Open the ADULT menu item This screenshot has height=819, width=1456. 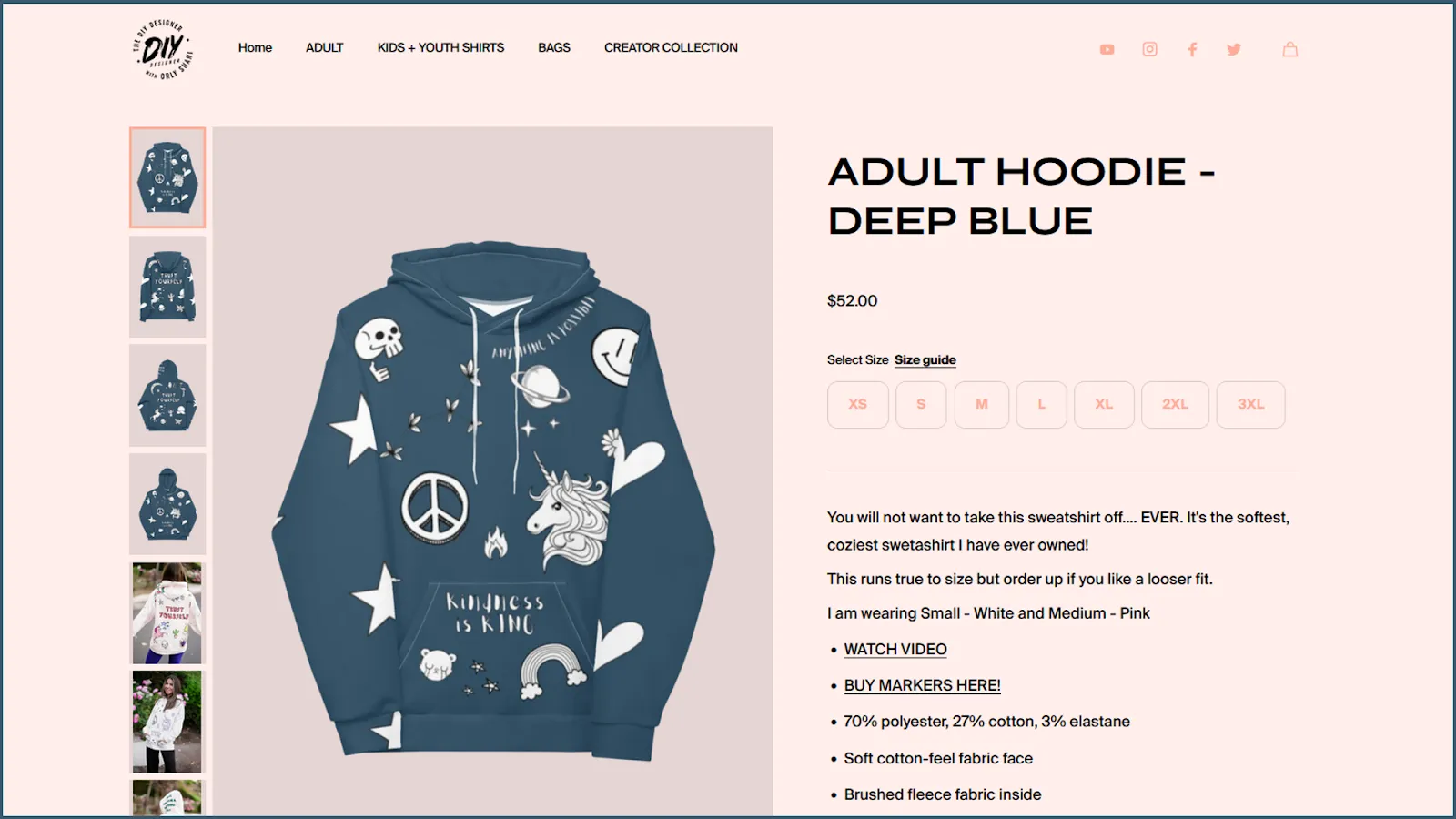click(325, 47)
